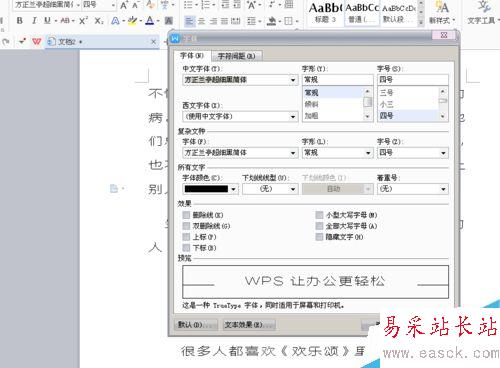Screen dimensions: 500x368
Task: Justify text in the toolbar
Action: coord(224,22)
